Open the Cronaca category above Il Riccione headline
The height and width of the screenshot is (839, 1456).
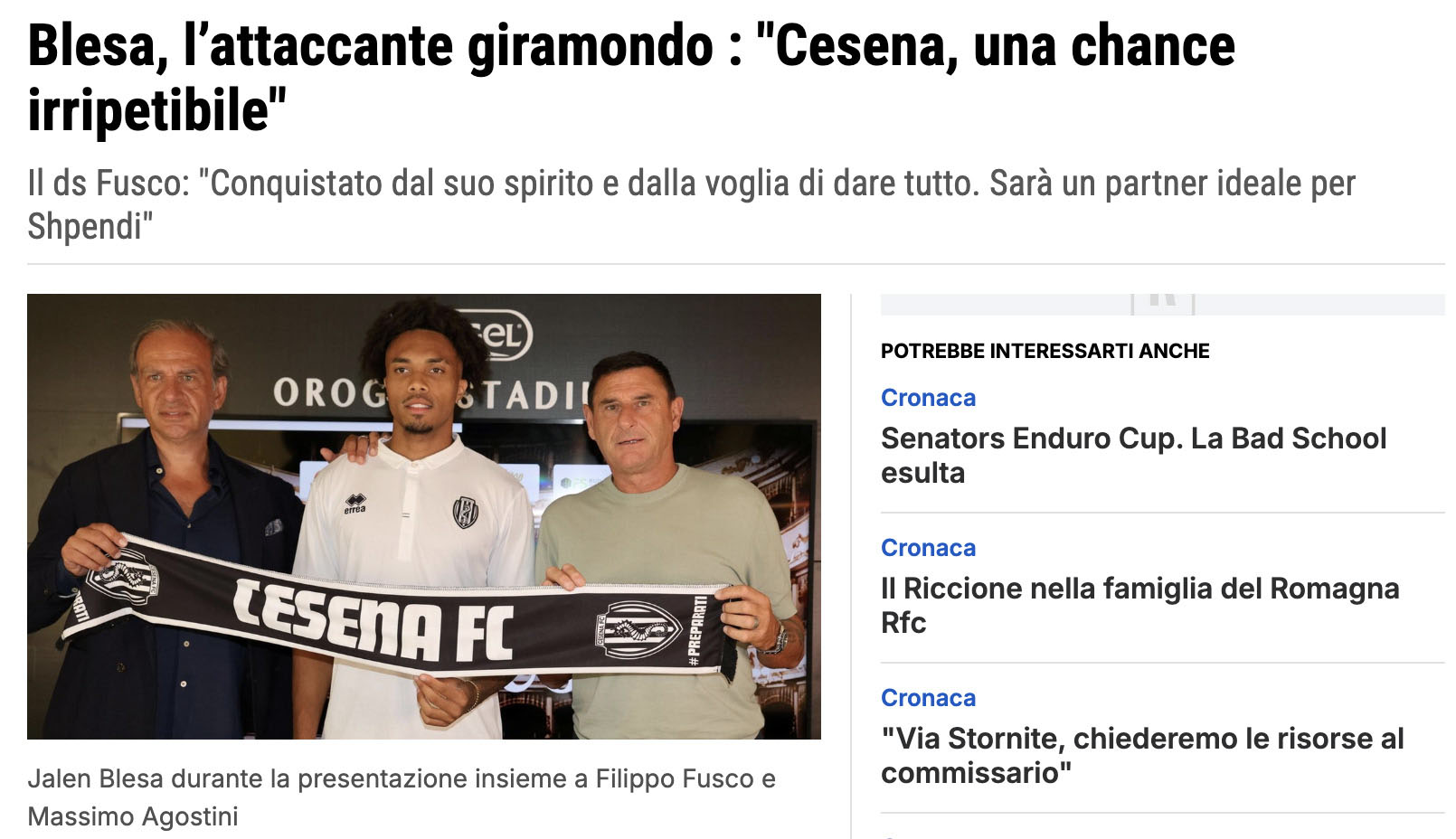pyautogui.click(x=928, y=548)
